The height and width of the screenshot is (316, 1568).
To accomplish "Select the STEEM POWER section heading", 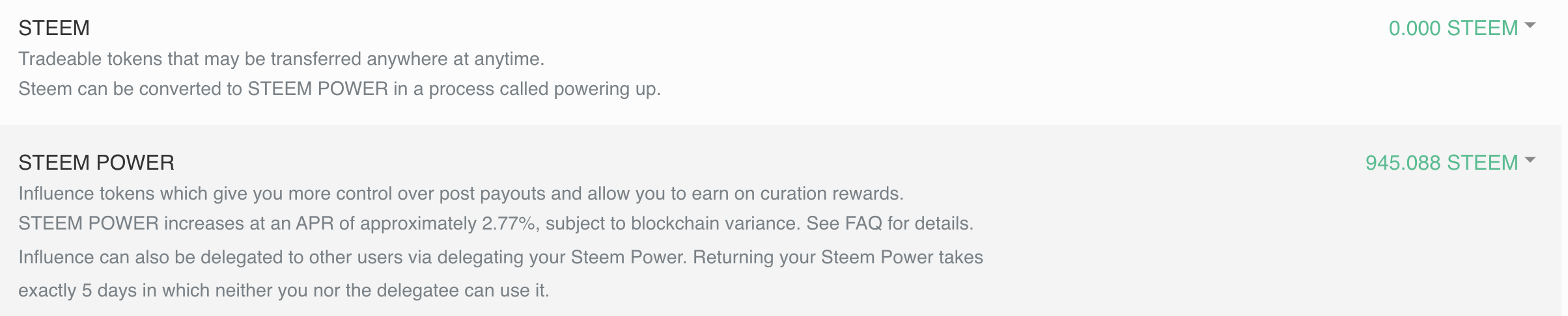I will (x=96, y=163).
